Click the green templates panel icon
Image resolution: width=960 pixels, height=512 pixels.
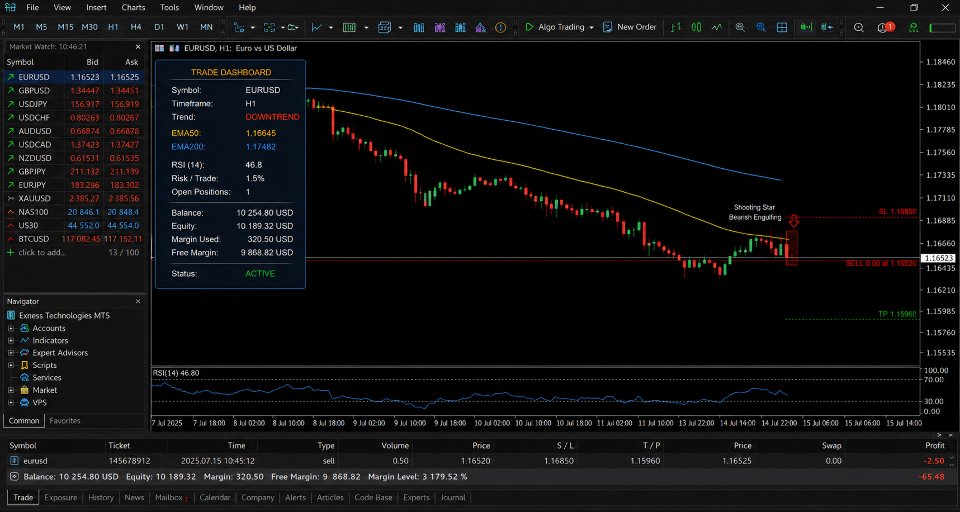click(350, 28)
